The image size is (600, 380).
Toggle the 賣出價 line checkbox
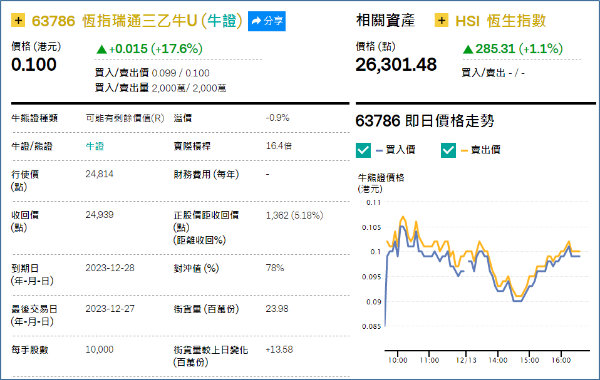coord(448,150)
